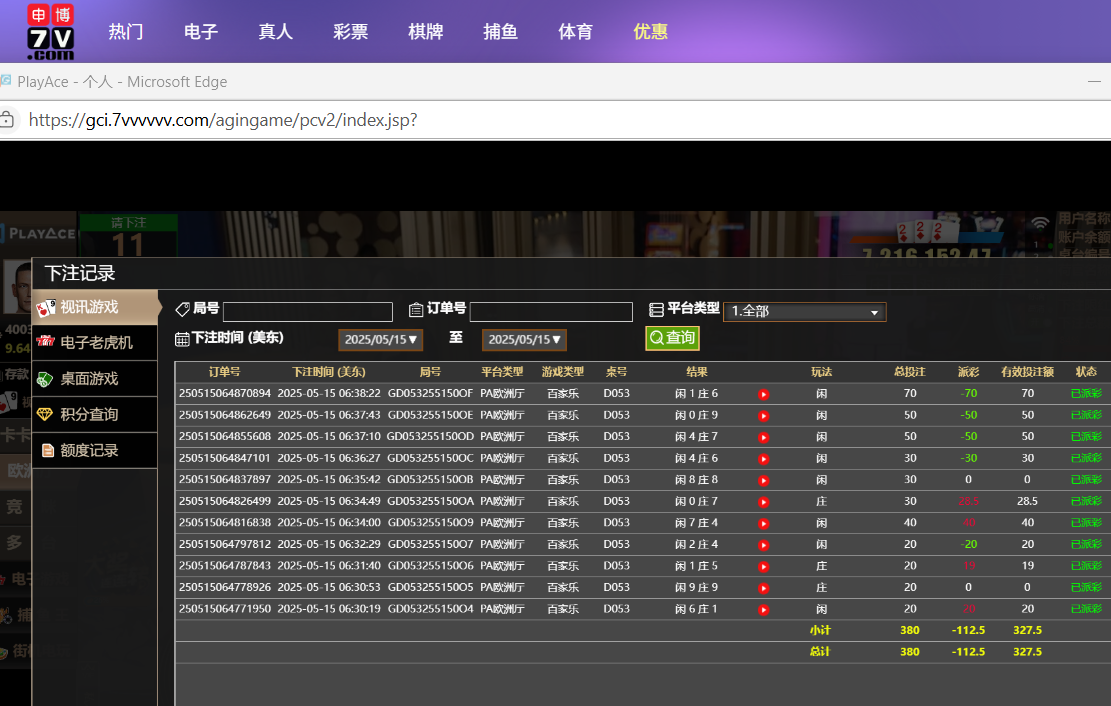Screen dimensions: 1111x706
Task: Select the 视讯游戏 sidebar tab
Action: [96, 307]
